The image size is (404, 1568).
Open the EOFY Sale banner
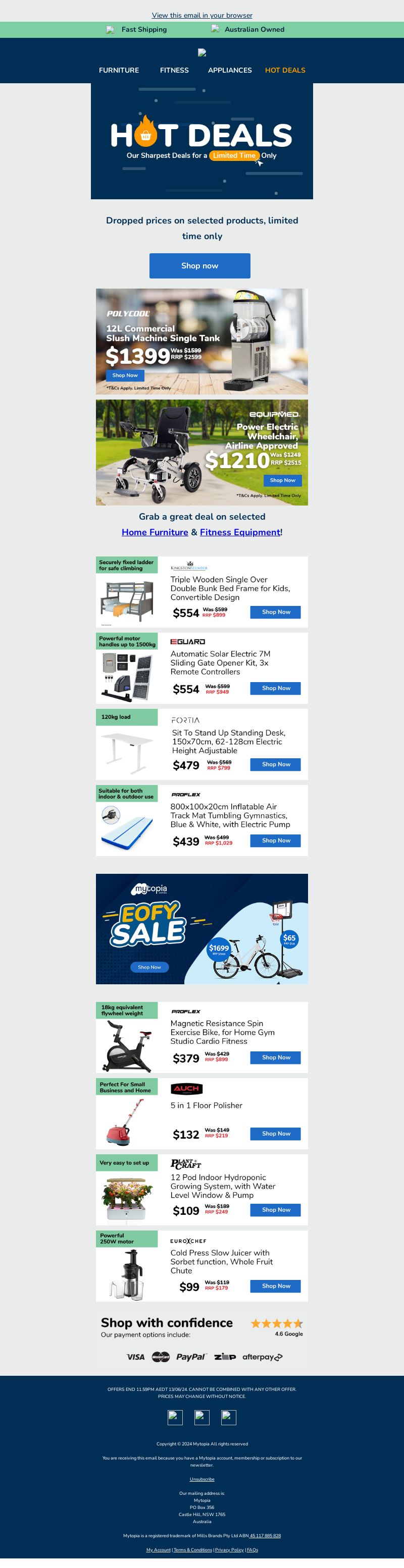(201, 929)
